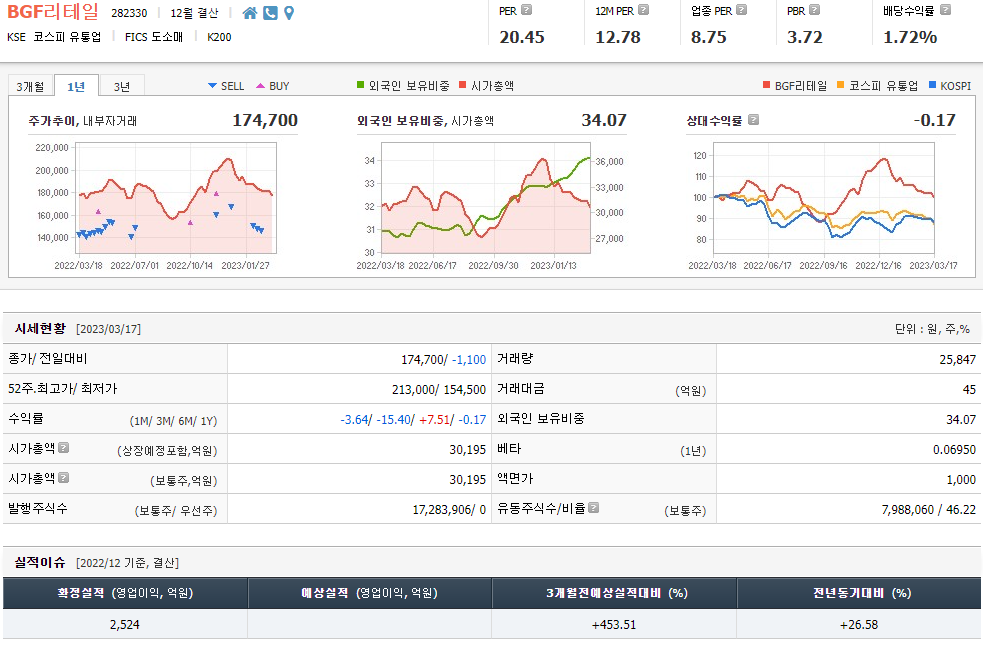Click the 주가추이, 내부자거래 price chart

click(x=176, y=198)
